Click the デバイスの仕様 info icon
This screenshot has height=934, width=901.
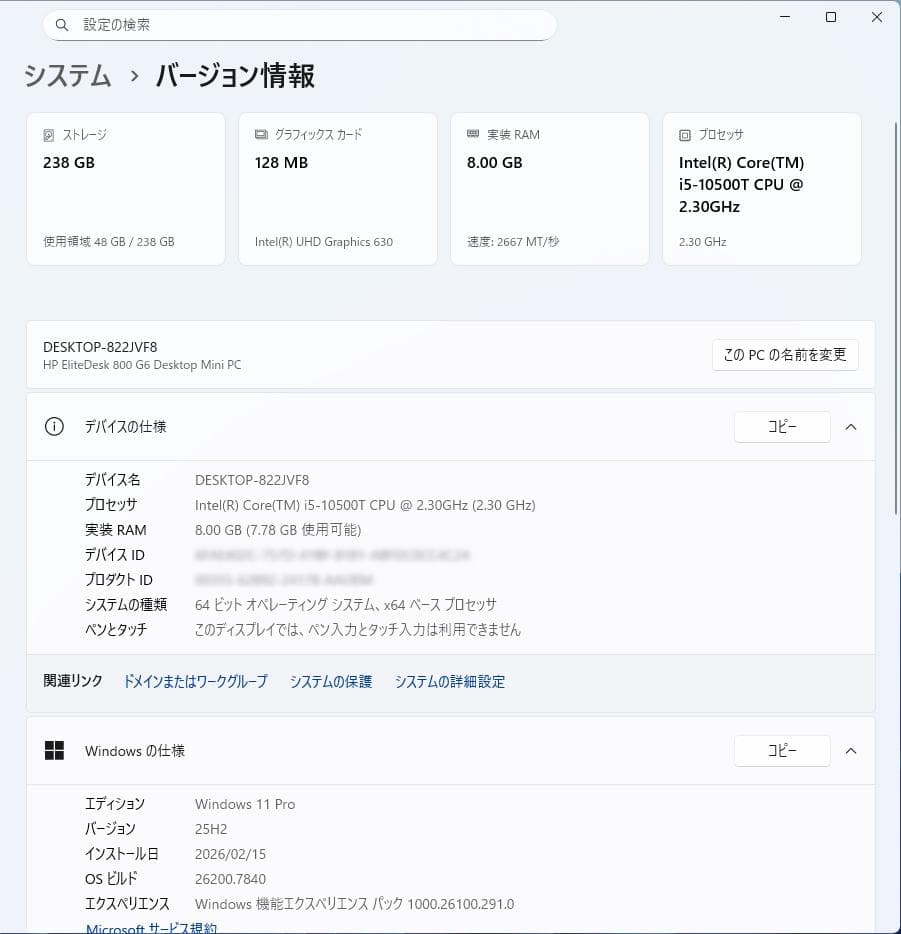point(54,426)
